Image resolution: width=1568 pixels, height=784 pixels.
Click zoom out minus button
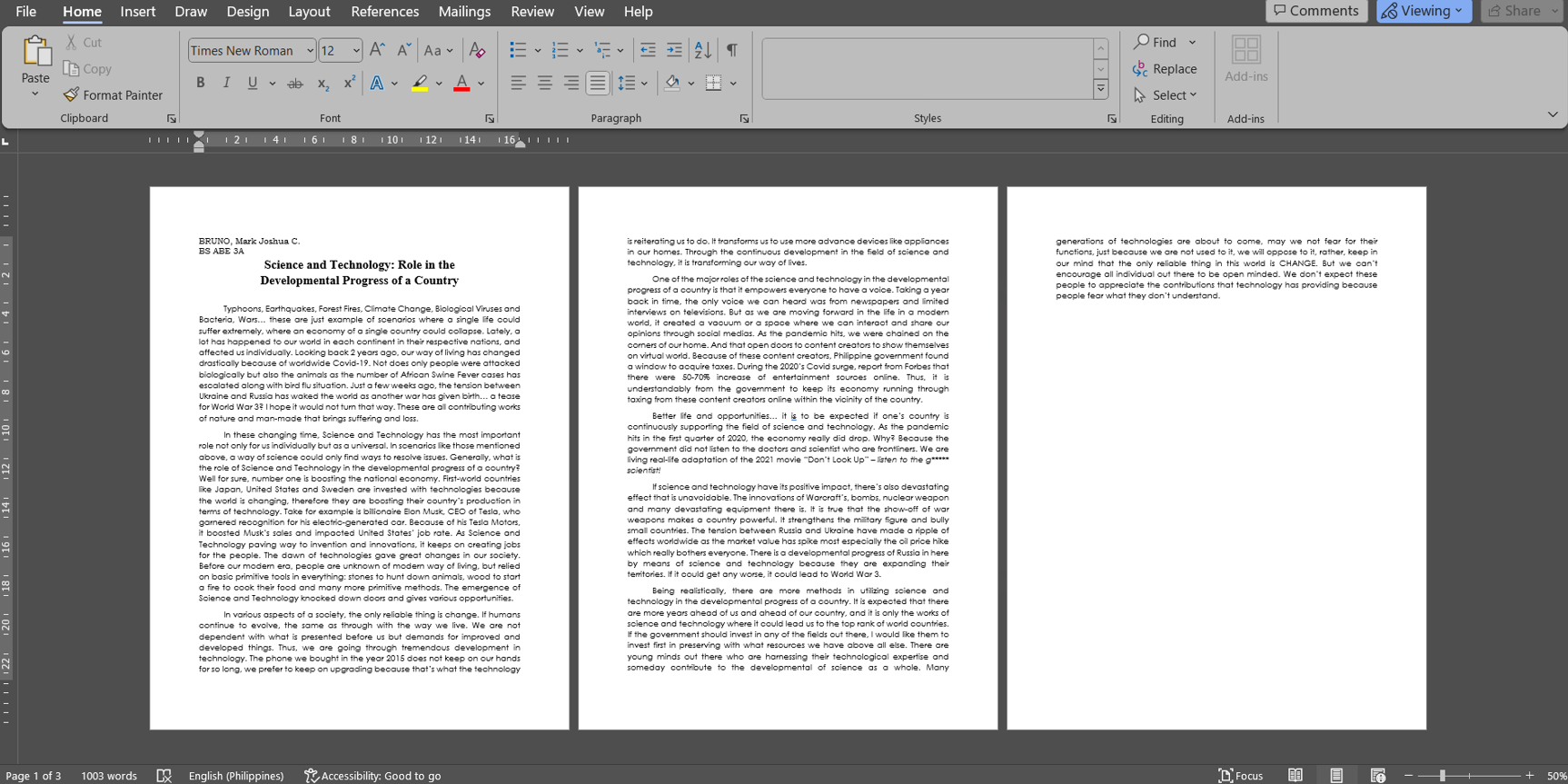pos(1409,775)
